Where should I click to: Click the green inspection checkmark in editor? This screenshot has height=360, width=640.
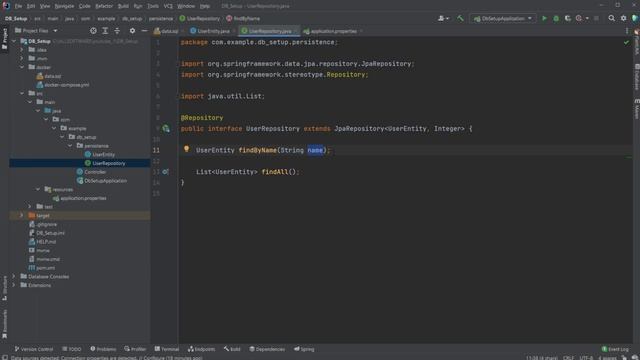(626, 42)
